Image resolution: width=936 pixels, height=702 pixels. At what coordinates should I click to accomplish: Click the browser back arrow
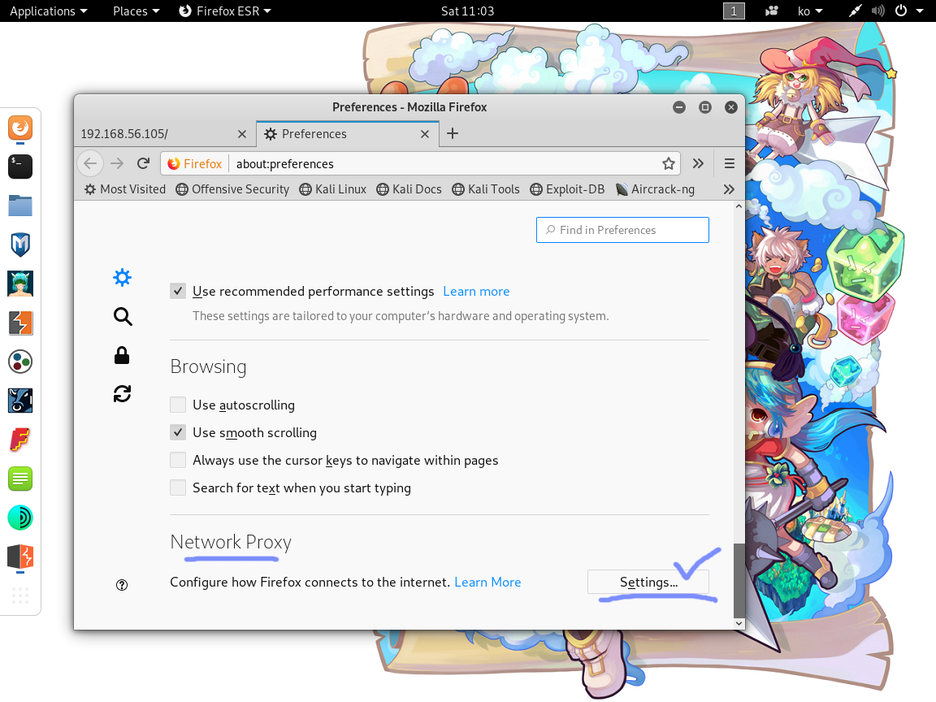coord(91,164)
